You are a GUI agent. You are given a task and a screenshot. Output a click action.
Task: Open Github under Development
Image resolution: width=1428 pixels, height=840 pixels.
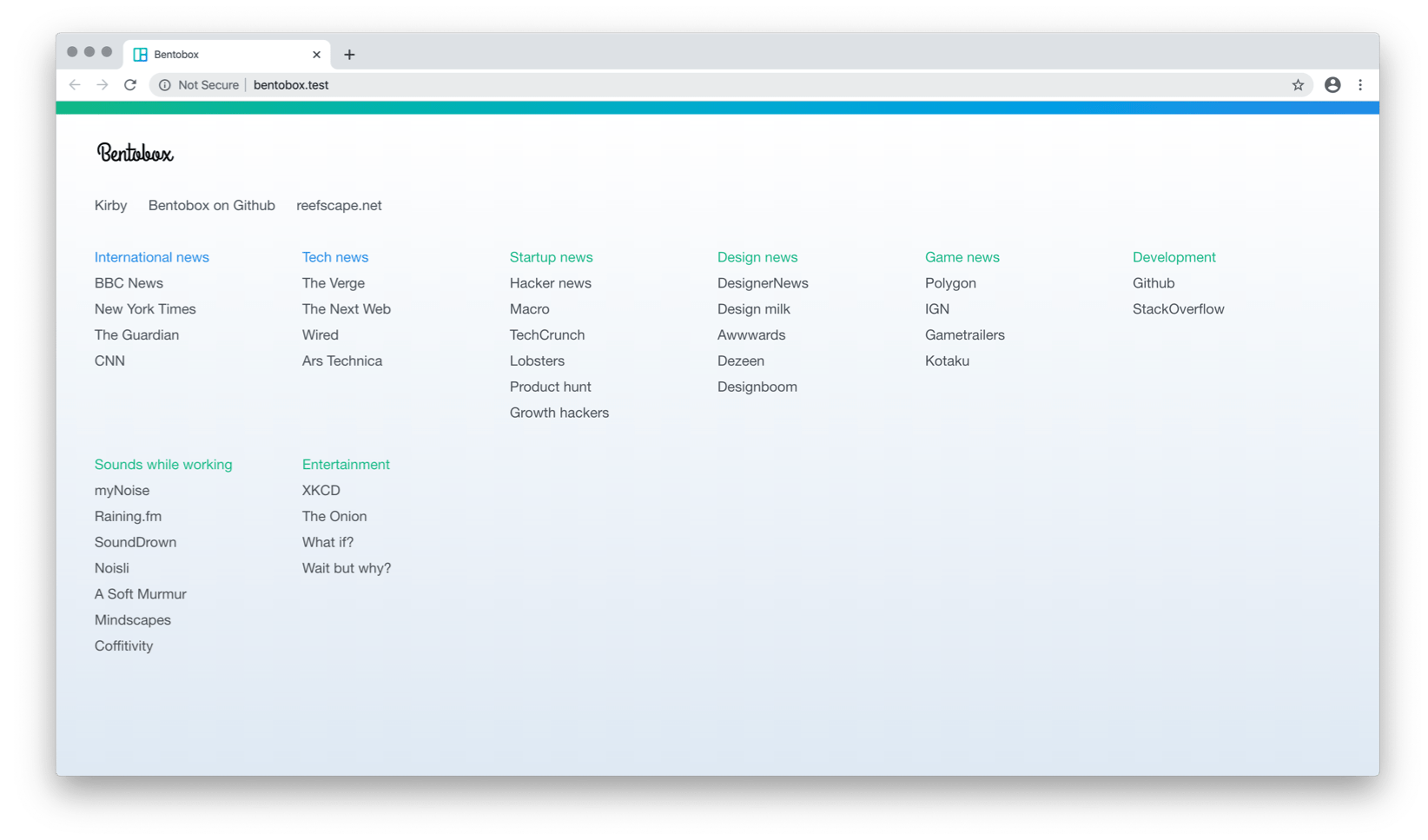tap(1154, 283)
